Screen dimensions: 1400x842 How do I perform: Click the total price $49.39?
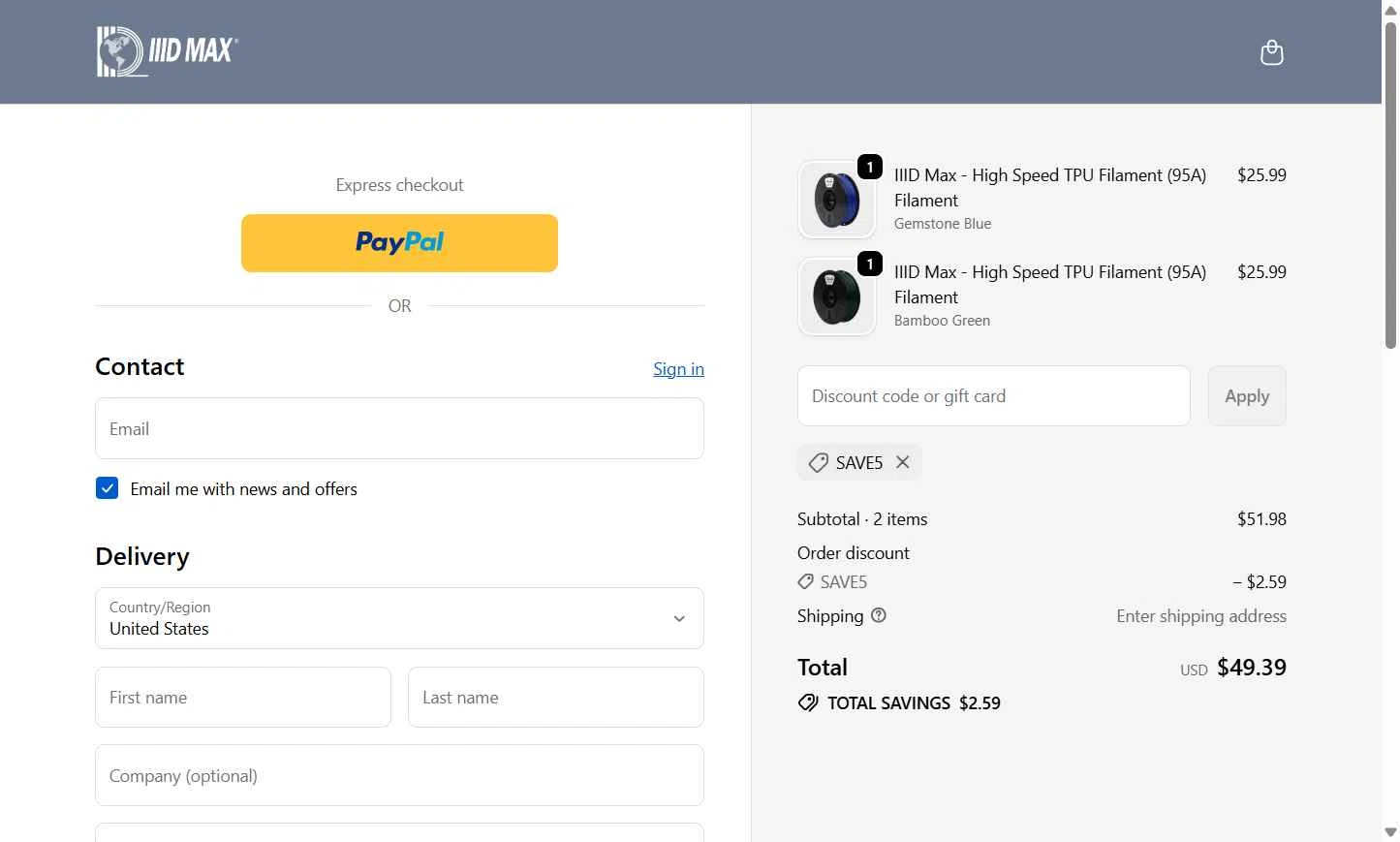coord(1252,668)
